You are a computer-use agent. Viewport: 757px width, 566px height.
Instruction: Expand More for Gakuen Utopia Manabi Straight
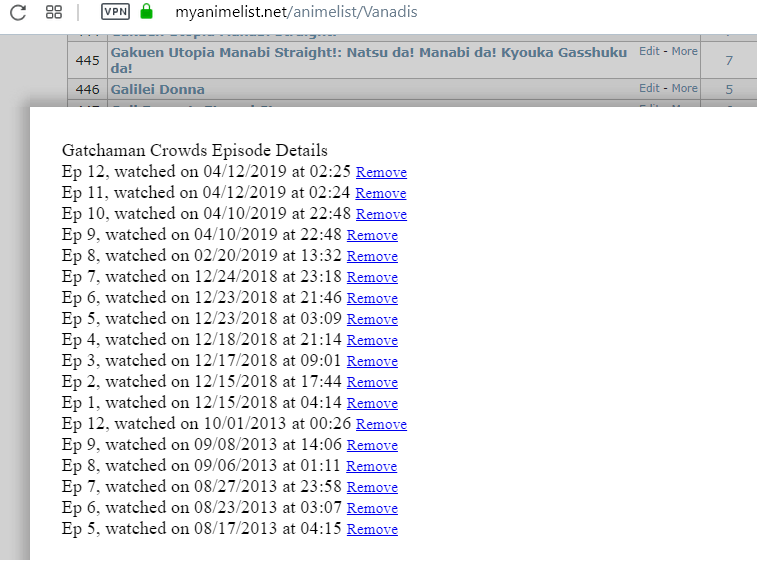coord(684,51)
